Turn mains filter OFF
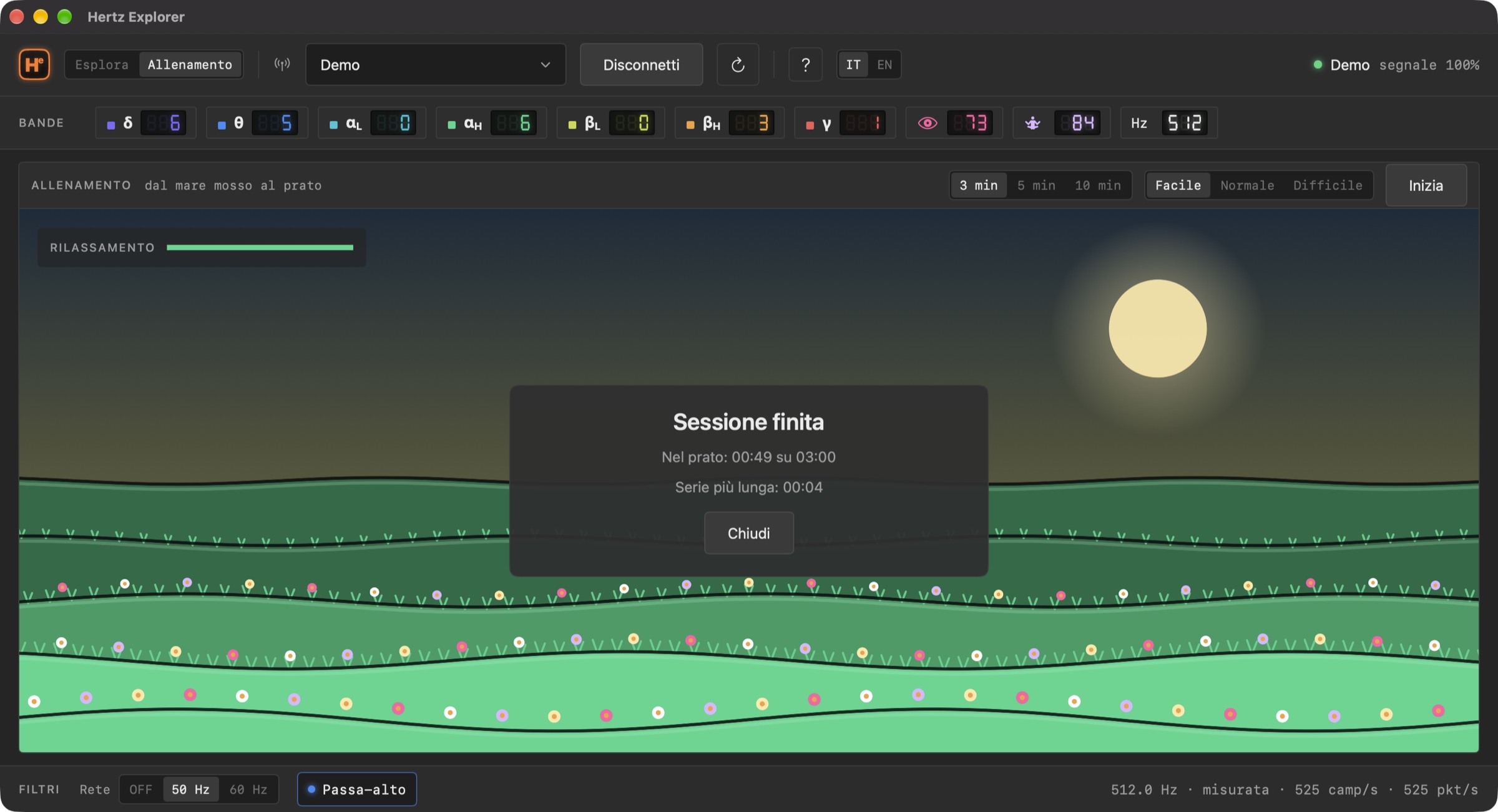 pos(141,790)
